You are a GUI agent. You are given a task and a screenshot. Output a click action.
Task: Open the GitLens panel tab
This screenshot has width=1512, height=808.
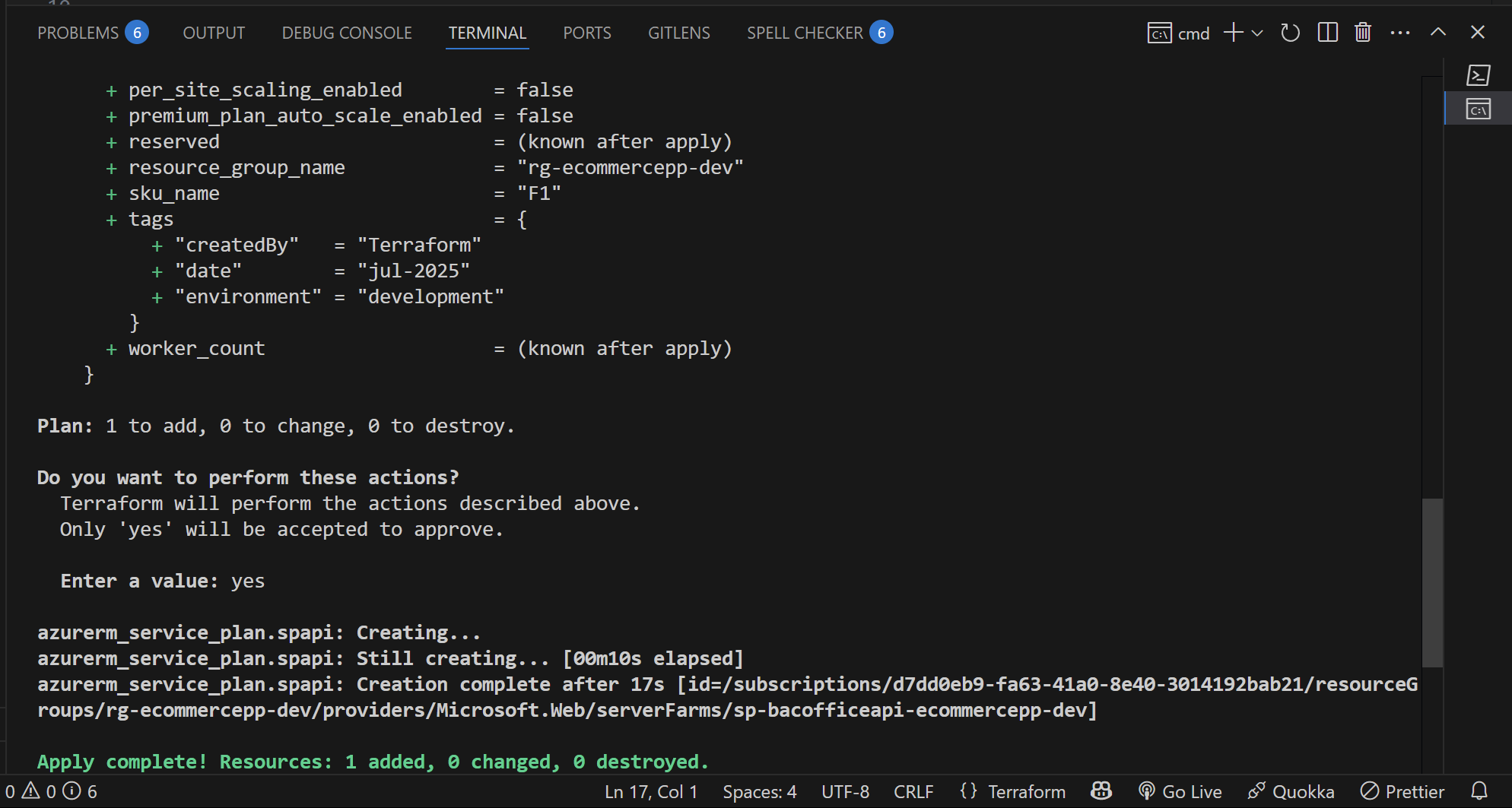click(x=678, y=33)
